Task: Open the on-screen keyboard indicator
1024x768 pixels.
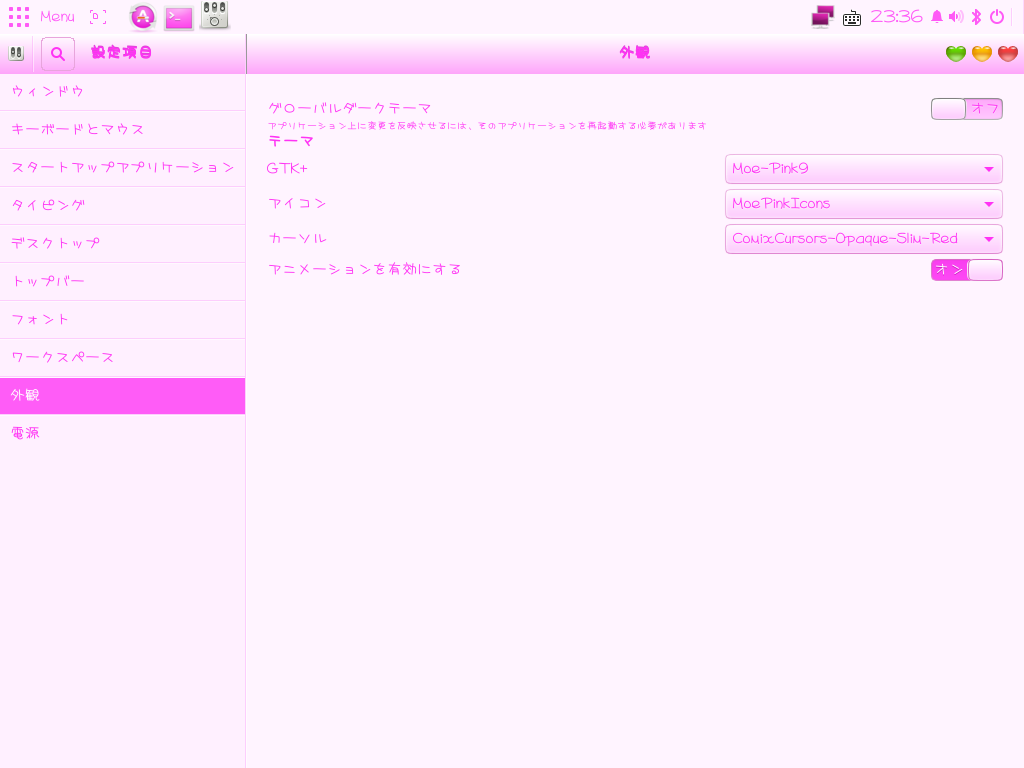Action: (x=852, y=17)
